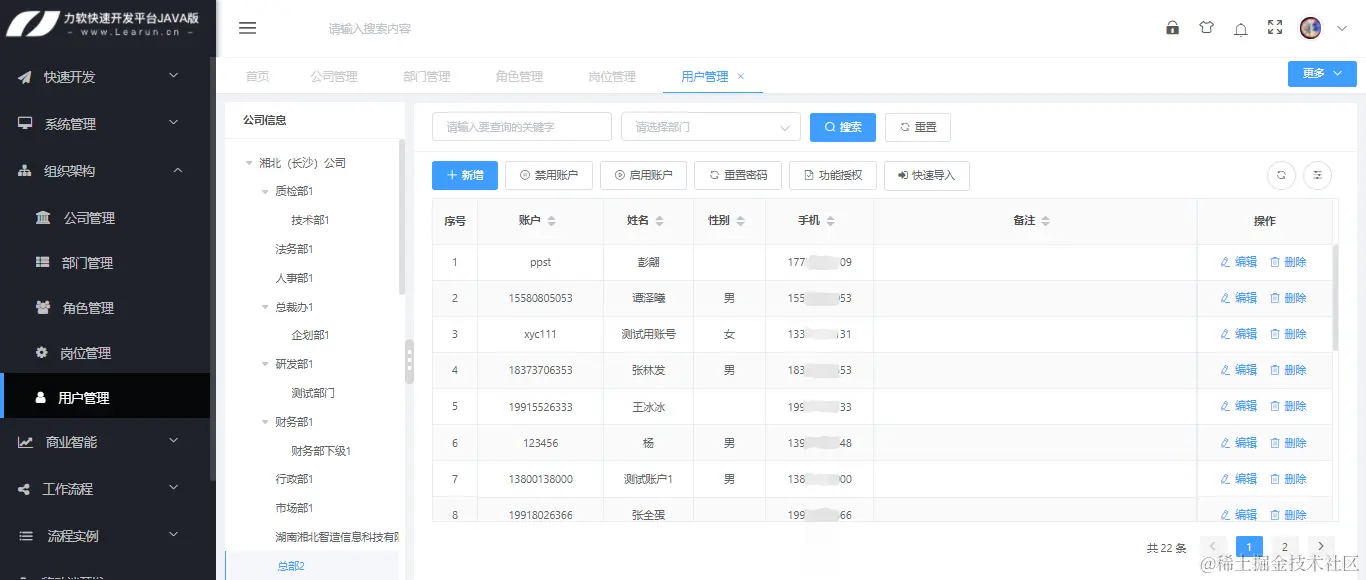Click the hamburger menu icon

click(247, 27)
